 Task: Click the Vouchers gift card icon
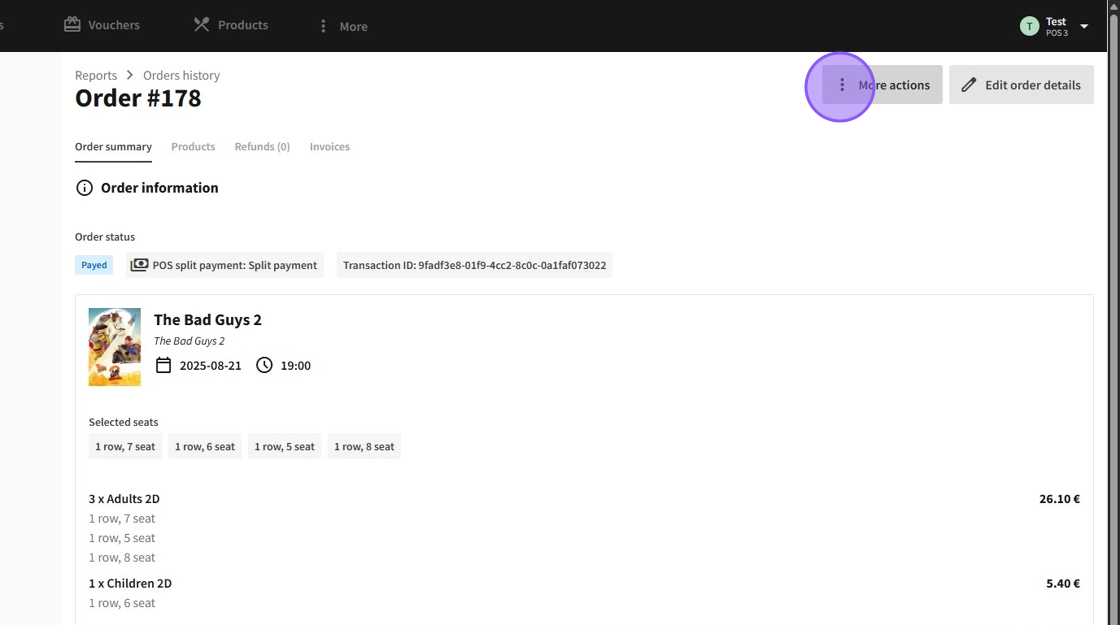click(72, 25)
